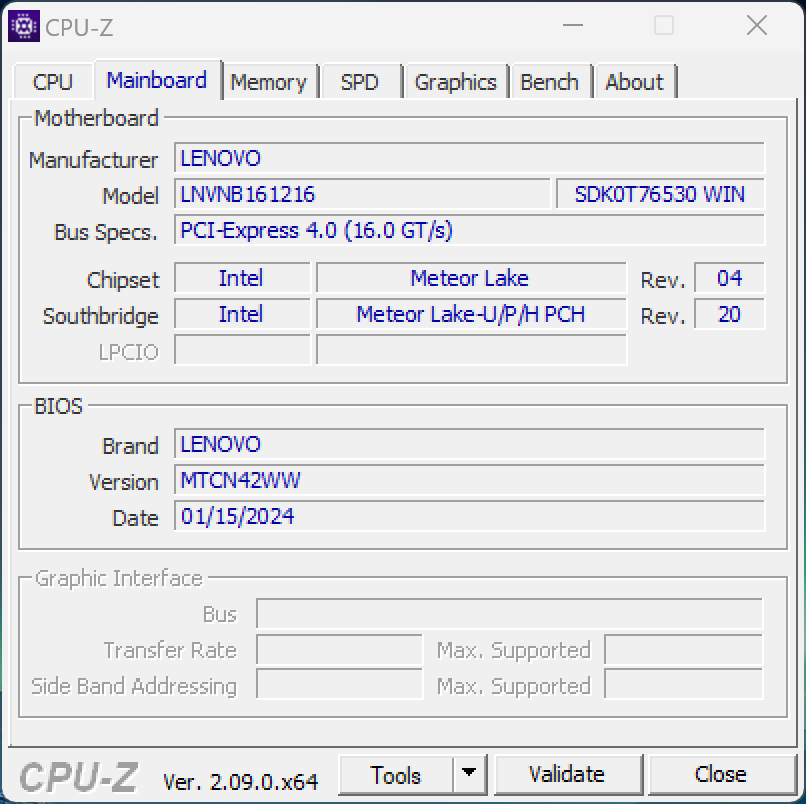Screen dimensions: 806x804
Task: Click the empty LPCIO vendor field
Action: click(242, 350)
